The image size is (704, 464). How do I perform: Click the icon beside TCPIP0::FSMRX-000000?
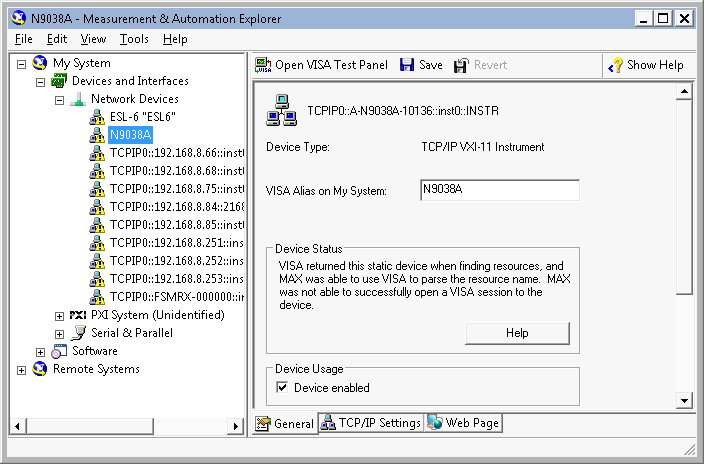point(97,296)
